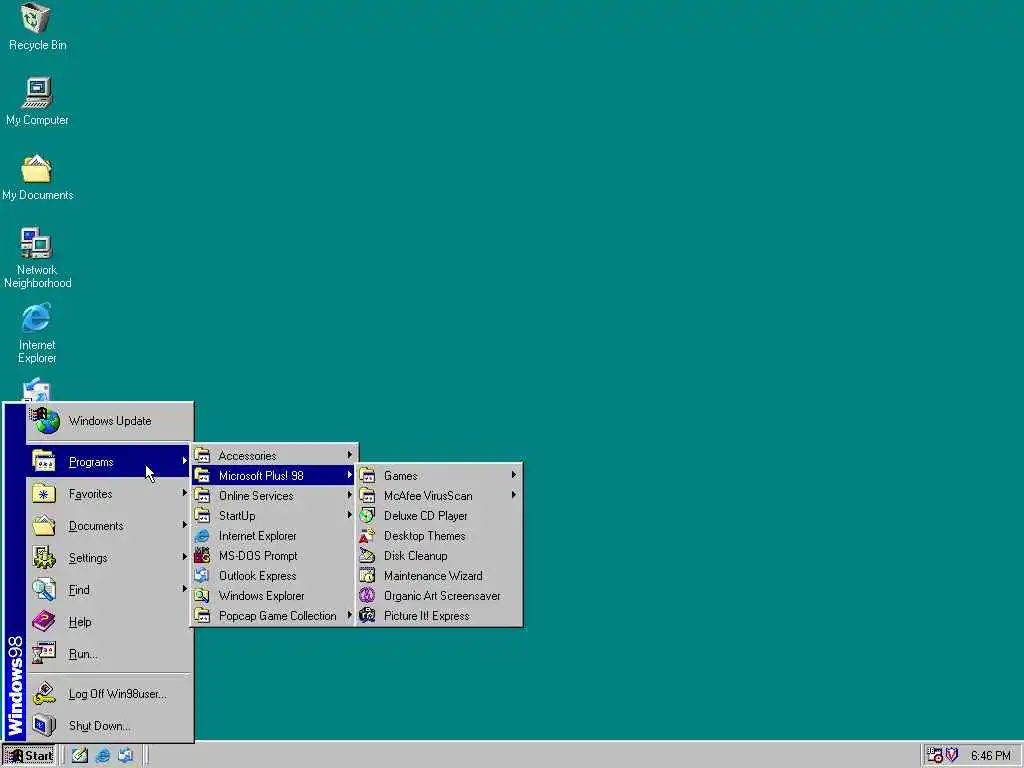Open the Programs entry in Start menu
Viewport: 1024px width, 768px height.
coord(108,462)
